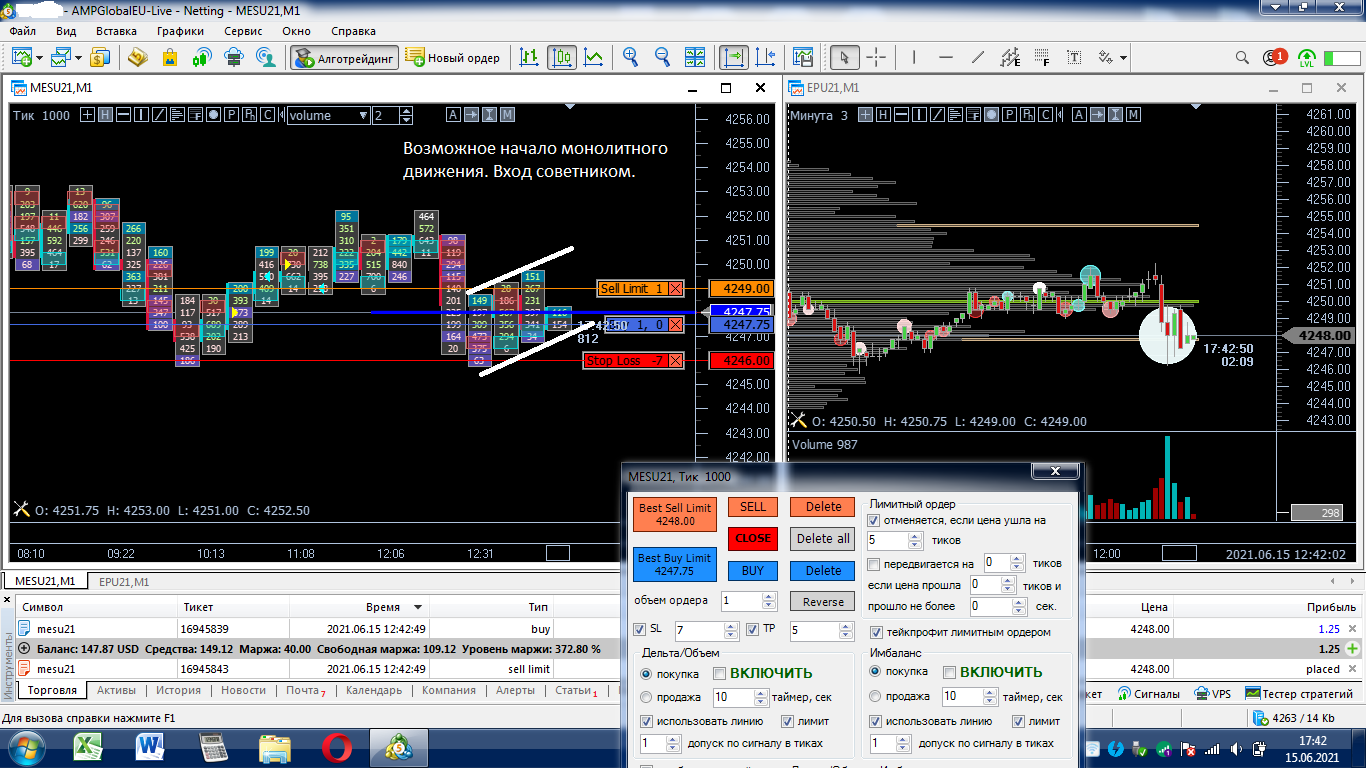Click the Reverse button
Viewport: 1366px width, 768px height.
click(x=823, y=602)
